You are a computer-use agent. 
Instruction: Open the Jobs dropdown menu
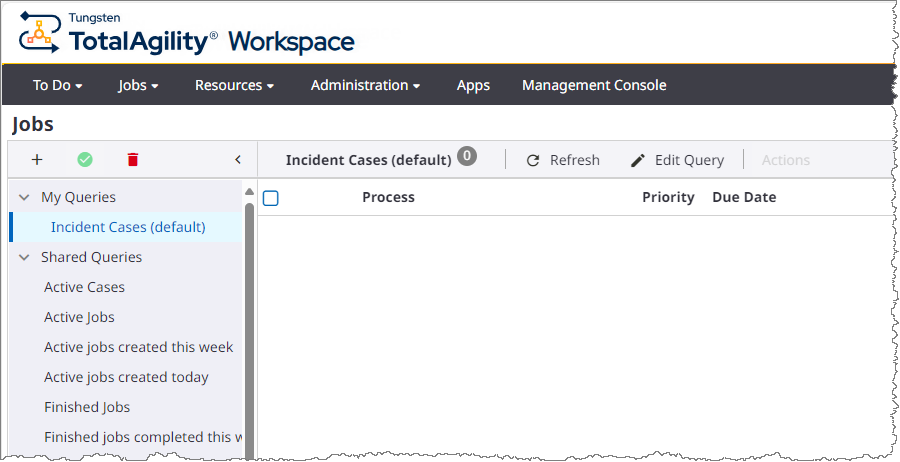[x=138, y=86]
